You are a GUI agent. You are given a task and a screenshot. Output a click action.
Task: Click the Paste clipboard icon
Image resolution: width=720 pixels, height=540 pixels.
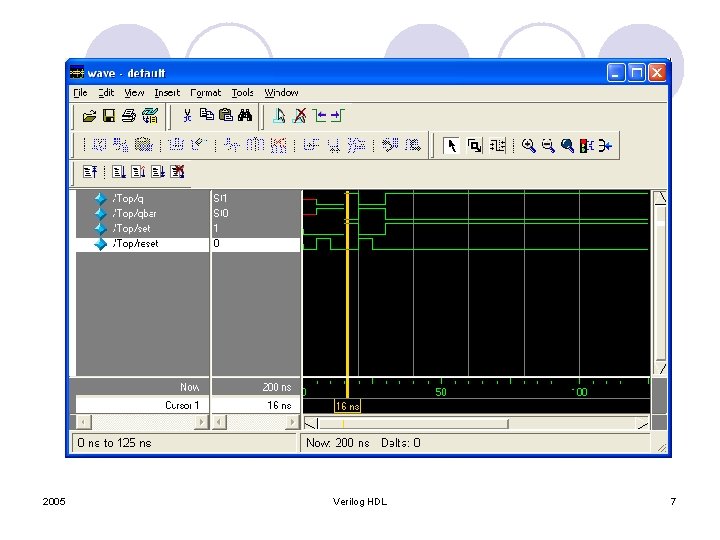[x=226, y=115]
